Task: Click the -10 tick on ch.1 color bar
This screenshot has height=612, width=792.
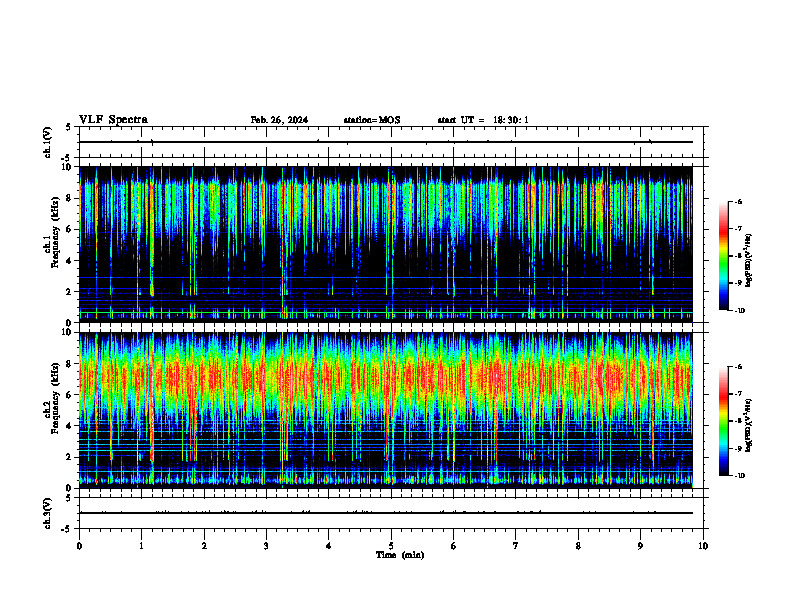Action: click(739, 311)
